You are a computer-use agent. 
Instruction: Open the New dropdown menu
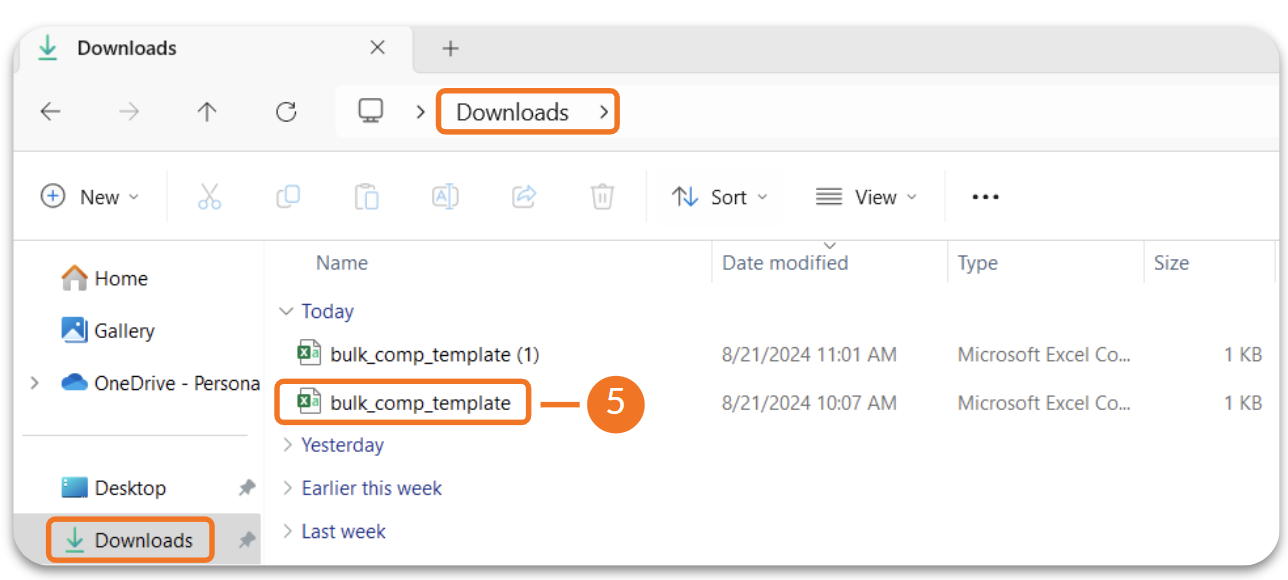point(90,197)
